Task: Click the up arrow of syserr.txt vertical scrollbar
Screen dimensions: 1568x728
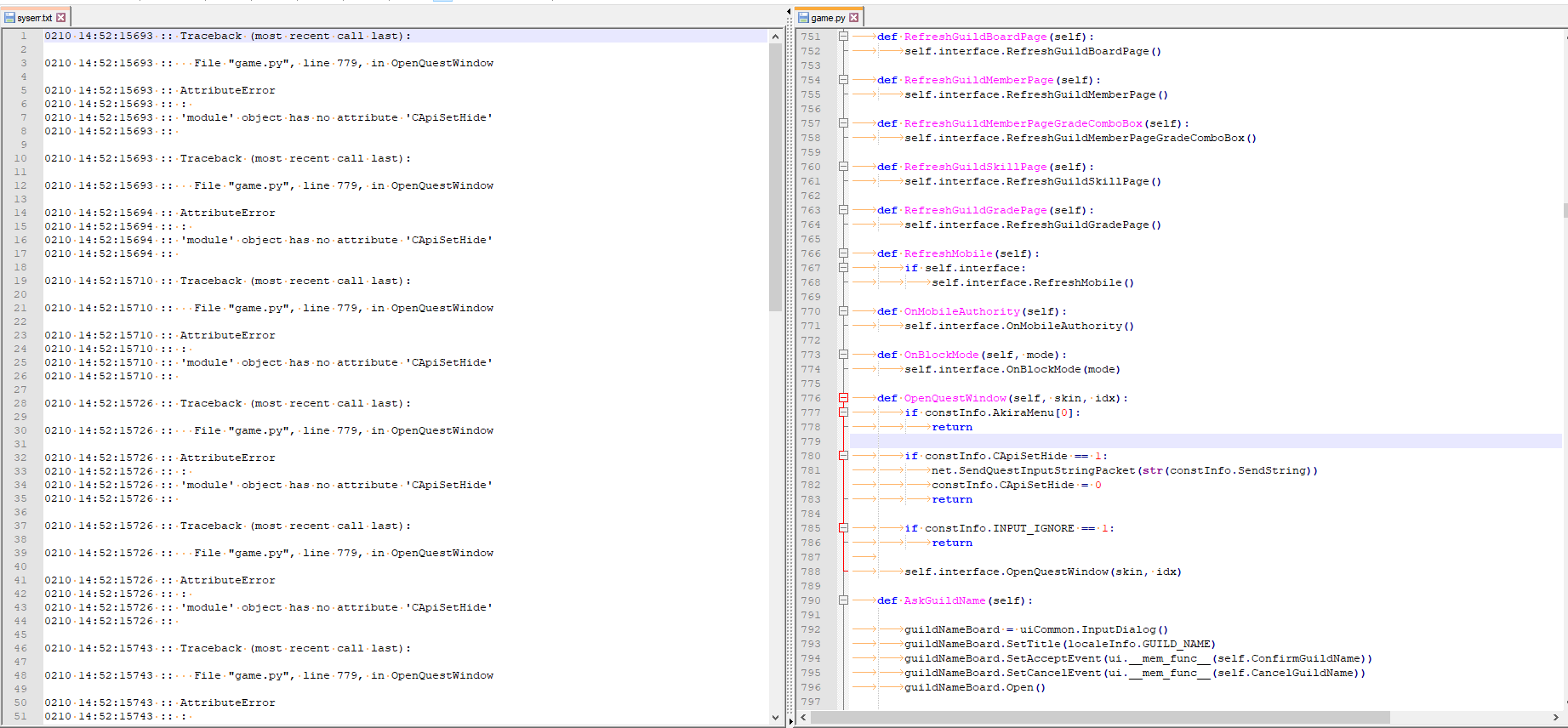Action: (x=775, y=37)
